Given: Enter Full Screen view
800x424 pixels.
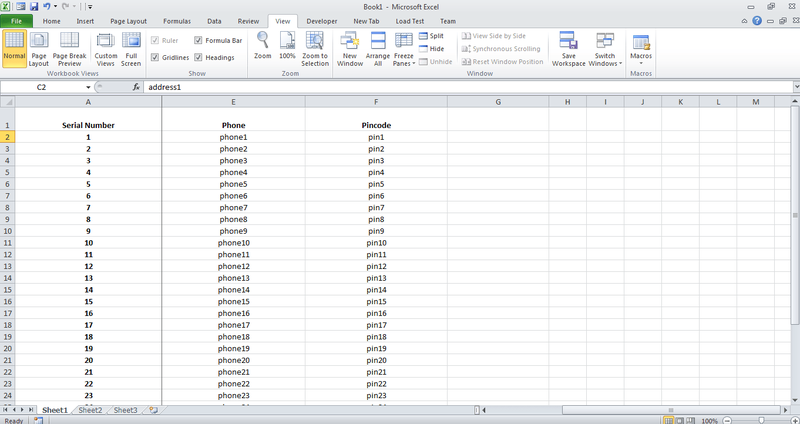Looking at the screenshot, I should click(x=131, y=49).
